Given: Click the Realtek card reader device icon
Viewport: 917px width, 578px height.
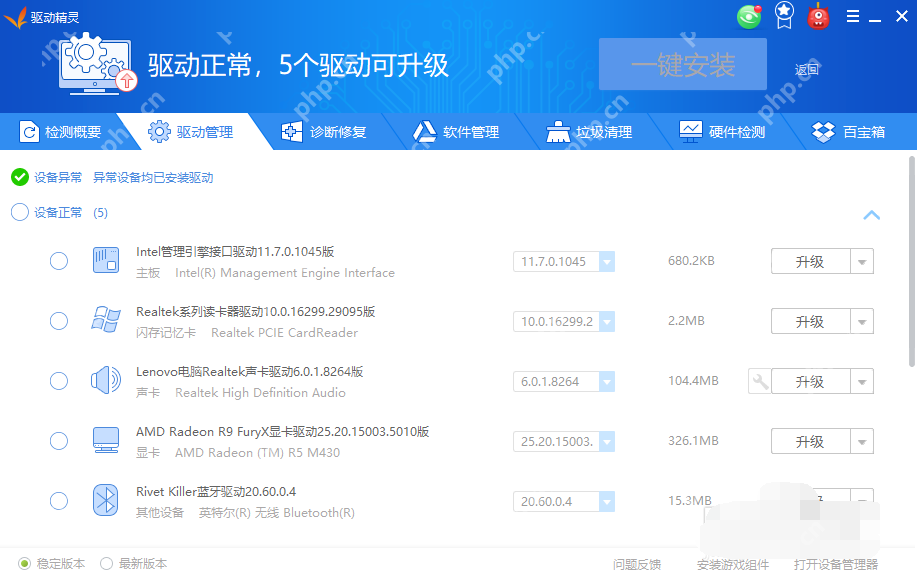Looking at the screenshot, I should [105, 321].
